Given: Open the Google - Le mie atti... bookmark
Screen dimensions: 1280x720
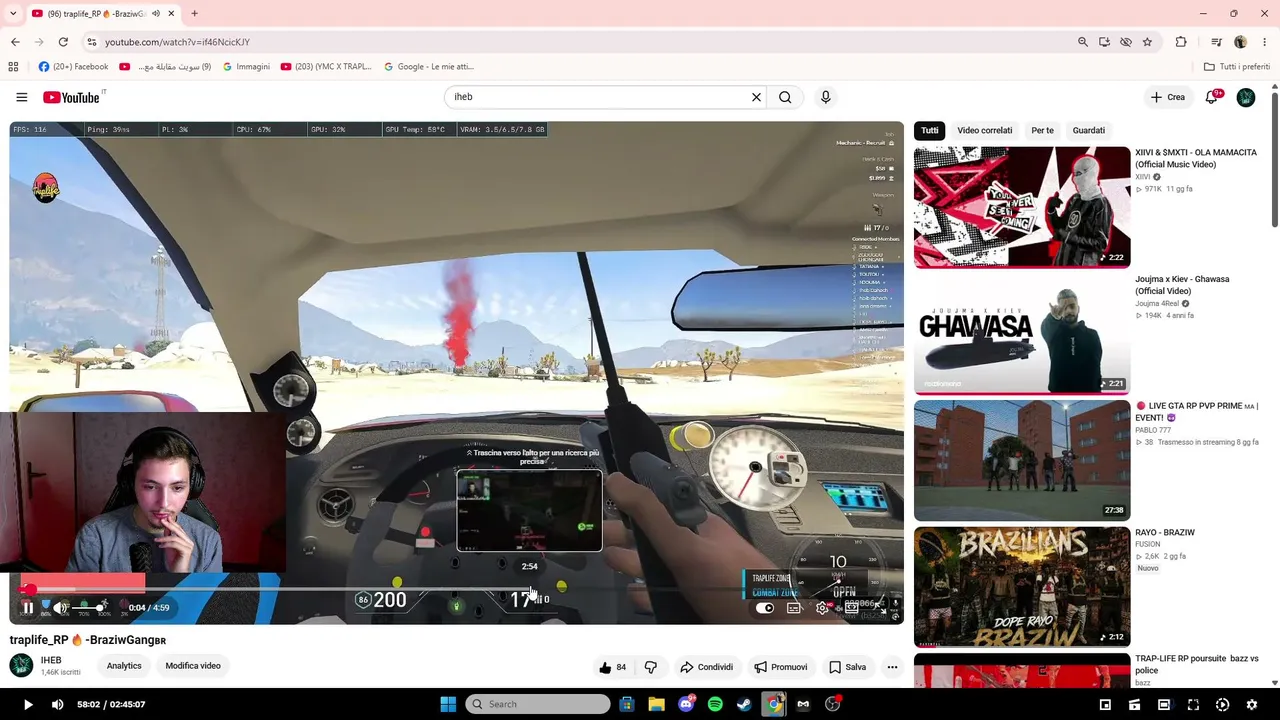Looking at the screenshot, I should coord(429,67).
